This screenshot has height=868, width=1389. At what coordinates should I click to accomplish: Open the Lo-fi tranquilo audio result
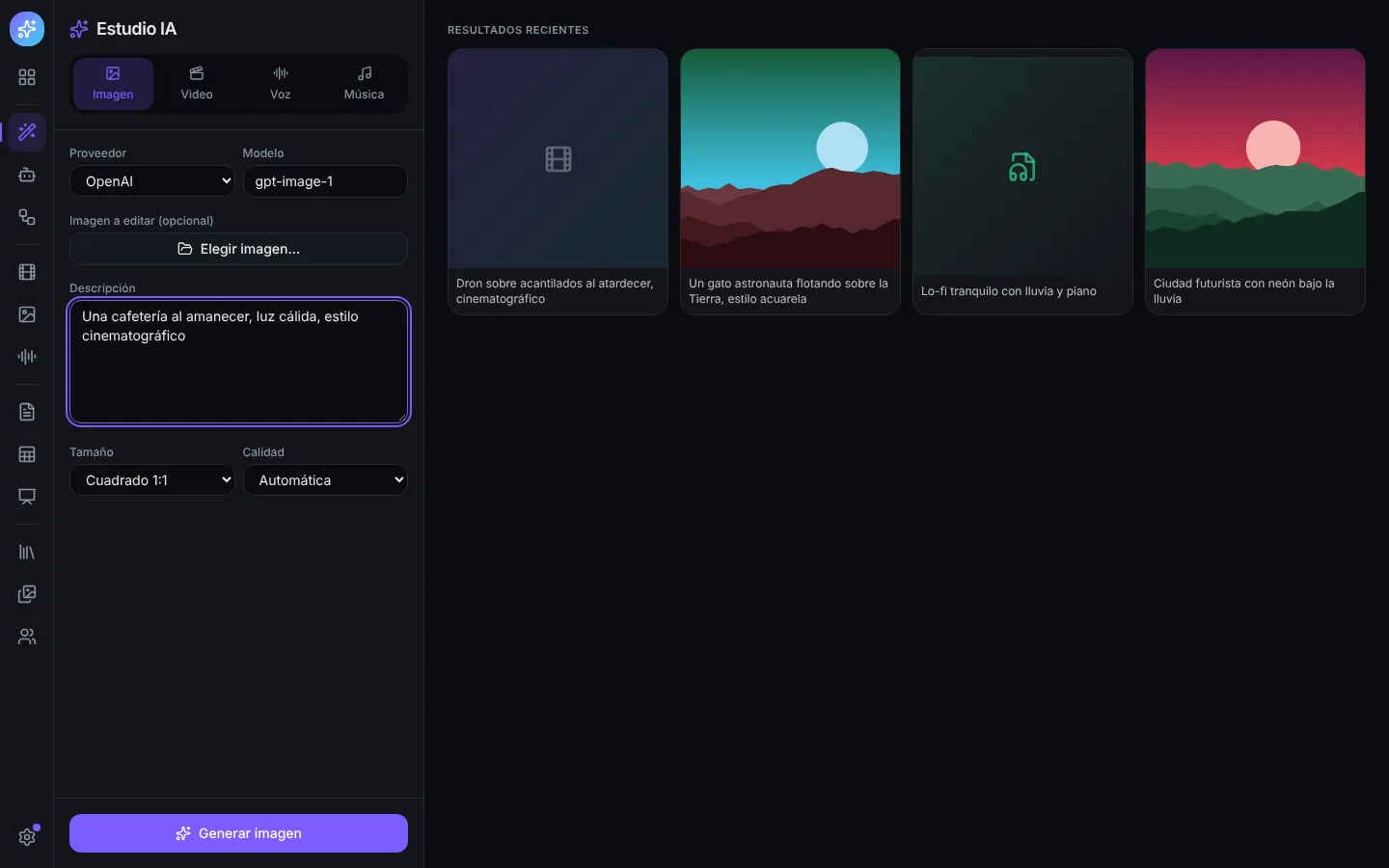click(x=1022, y=181)
